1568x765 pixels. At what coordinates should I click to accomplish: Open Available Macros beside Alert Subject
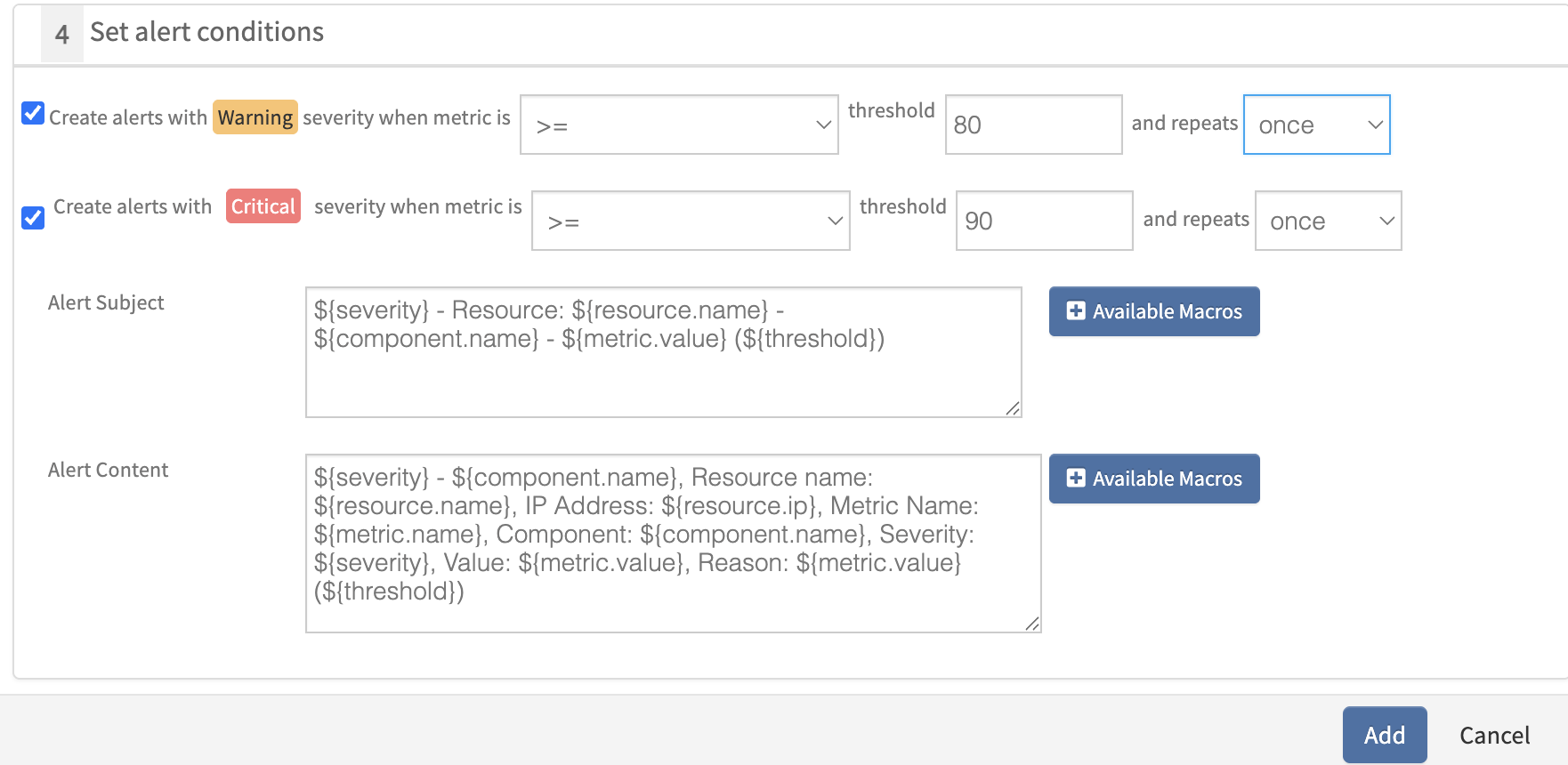1154,311
